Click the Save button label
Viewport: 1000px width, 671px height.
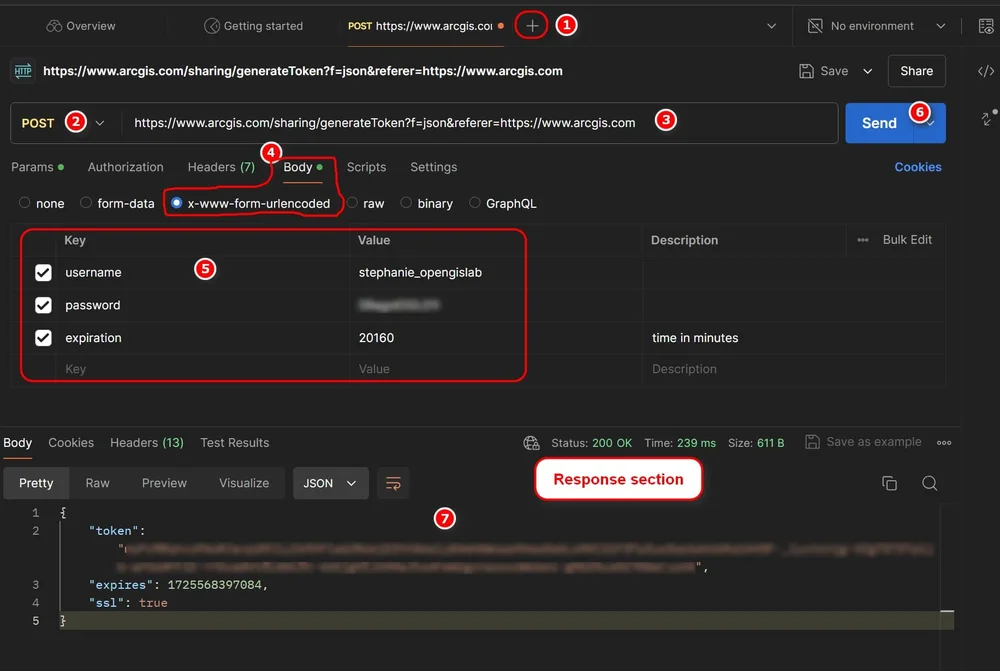click(x=834, y=71)
